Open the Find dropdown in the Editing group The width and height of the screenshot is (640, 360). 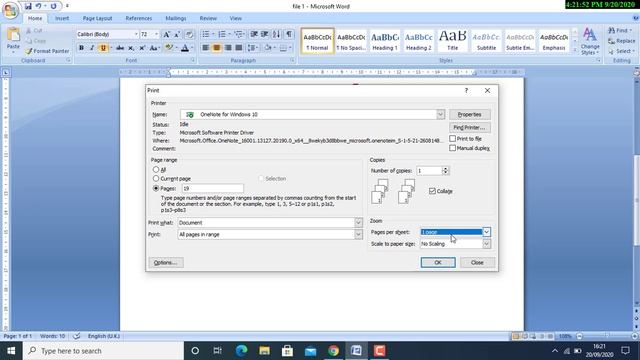click(631, 31)
